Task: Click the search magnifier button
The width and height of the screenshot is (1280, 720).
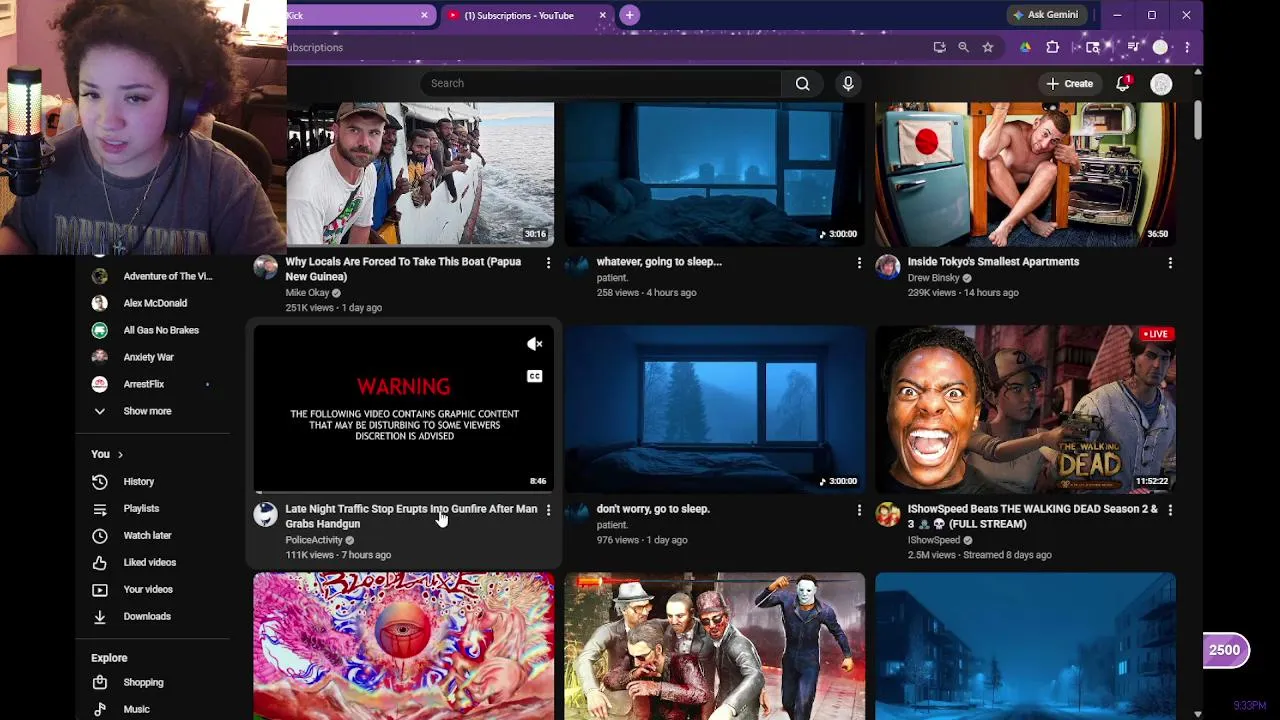Action: tap(802, 84)
